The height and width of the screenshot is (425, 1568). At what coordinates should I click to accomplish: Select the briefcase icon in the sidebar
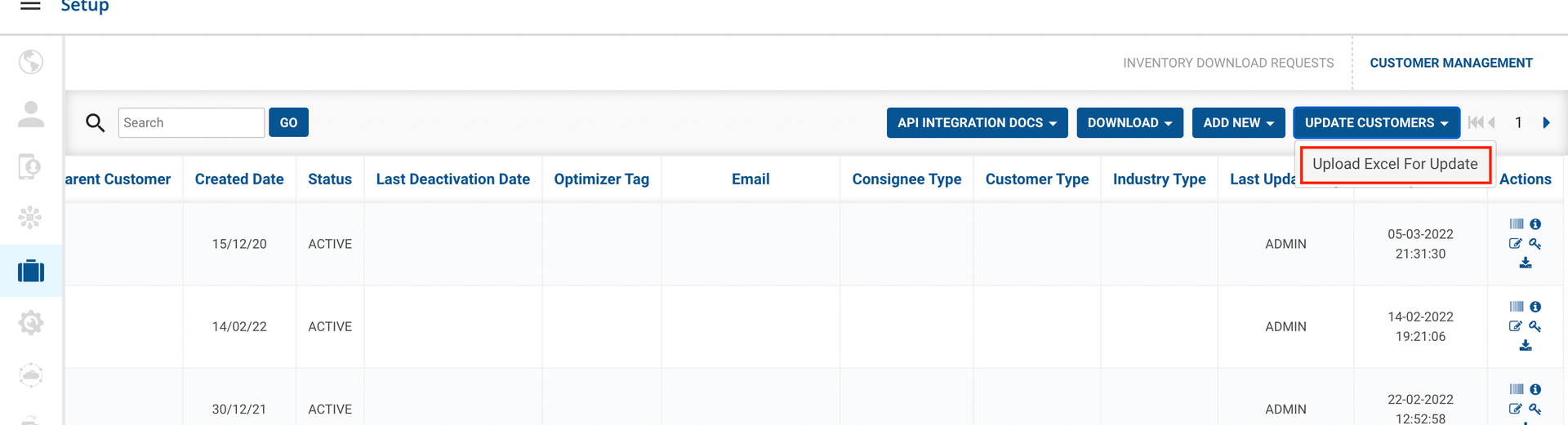[x=31, y=271]
